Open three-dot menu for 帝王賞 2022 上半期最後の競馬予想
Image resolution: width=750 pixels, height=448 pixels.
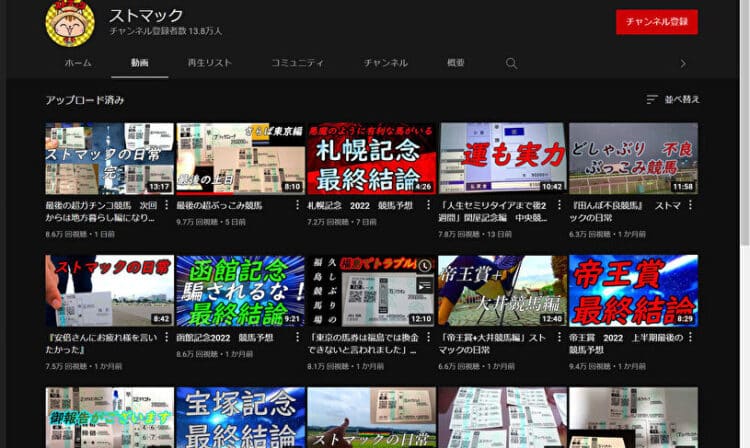pos(690,337)
